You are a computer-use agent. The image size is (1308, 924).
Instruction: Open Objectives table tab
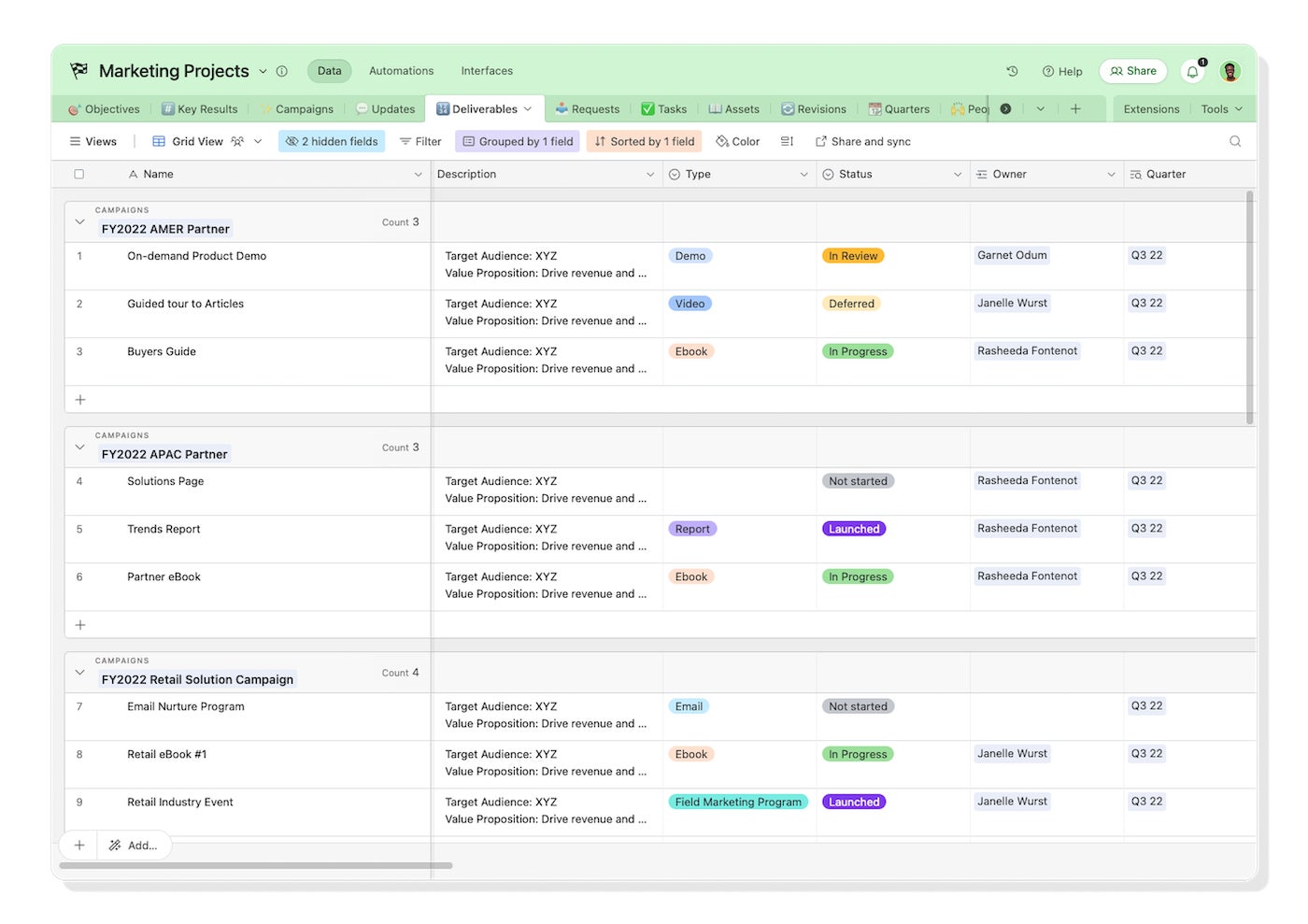click(104, 109)
